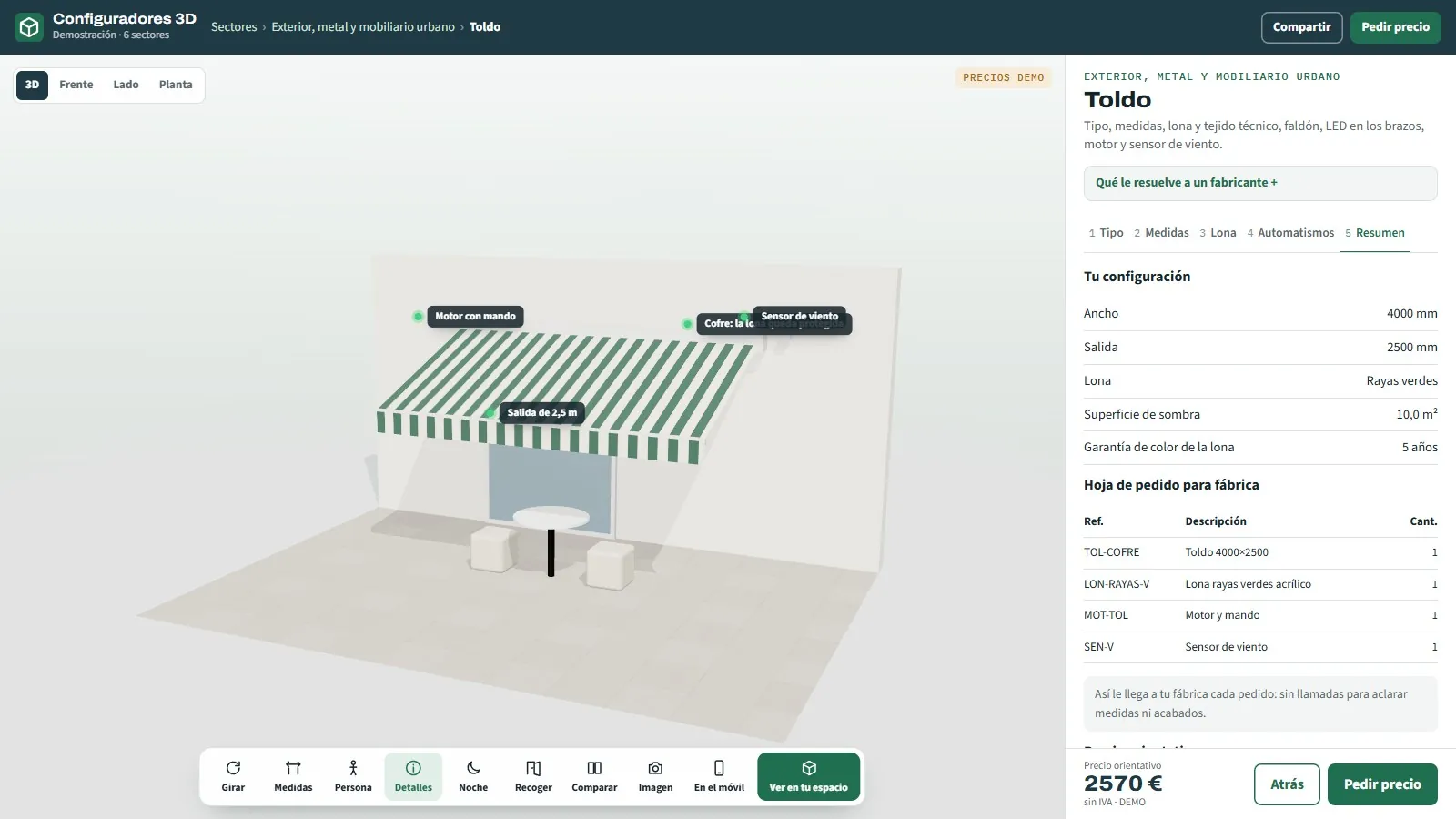Click the Rayas verdes Lona value
The height and width of the screenshot is (819, 1456).
(1401, 380)
